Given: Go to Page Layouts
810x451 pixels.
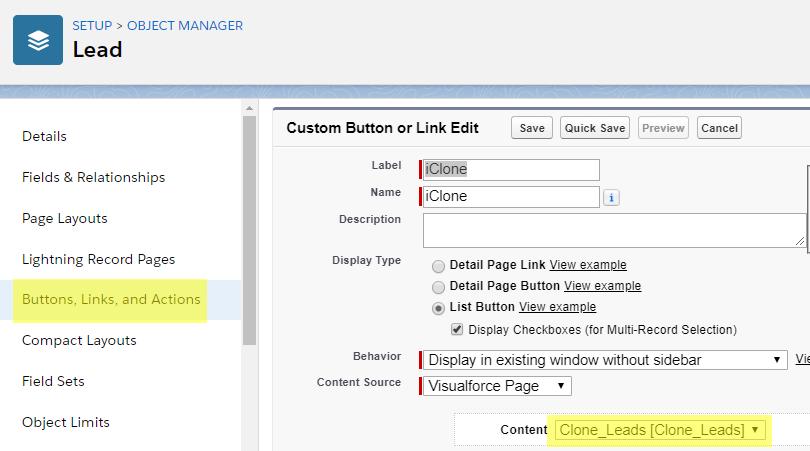Looking at the screenshot, I should coord(65,219).
